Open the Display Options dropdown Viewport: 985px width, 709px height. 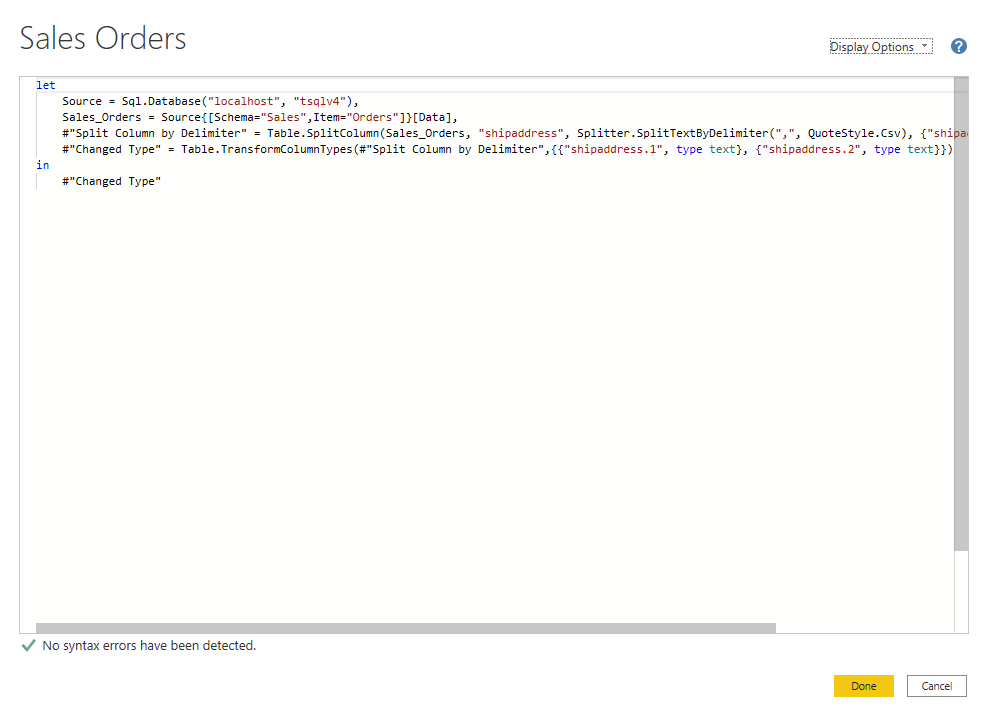(x=880, y=46)
